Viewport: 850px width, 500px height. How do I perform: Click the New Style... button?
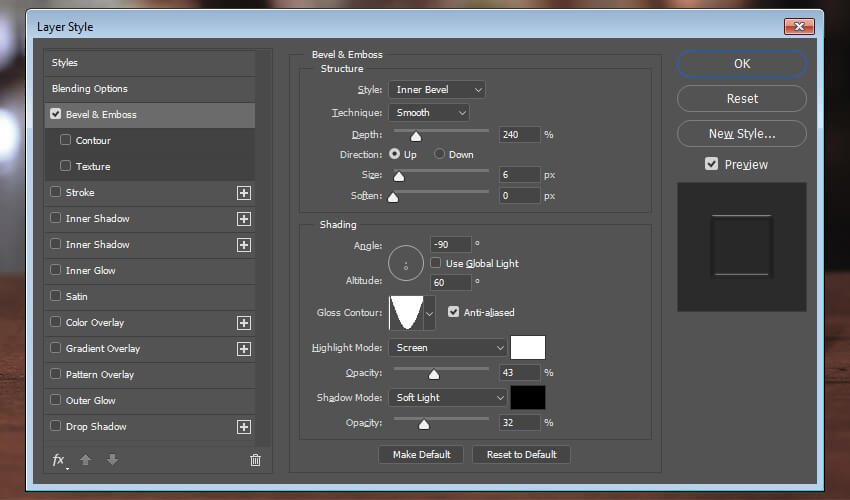742,133
